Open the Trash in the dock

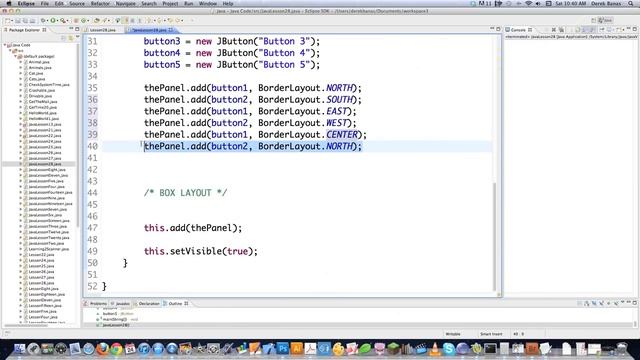pyautogui.click(x=622, y=349)
